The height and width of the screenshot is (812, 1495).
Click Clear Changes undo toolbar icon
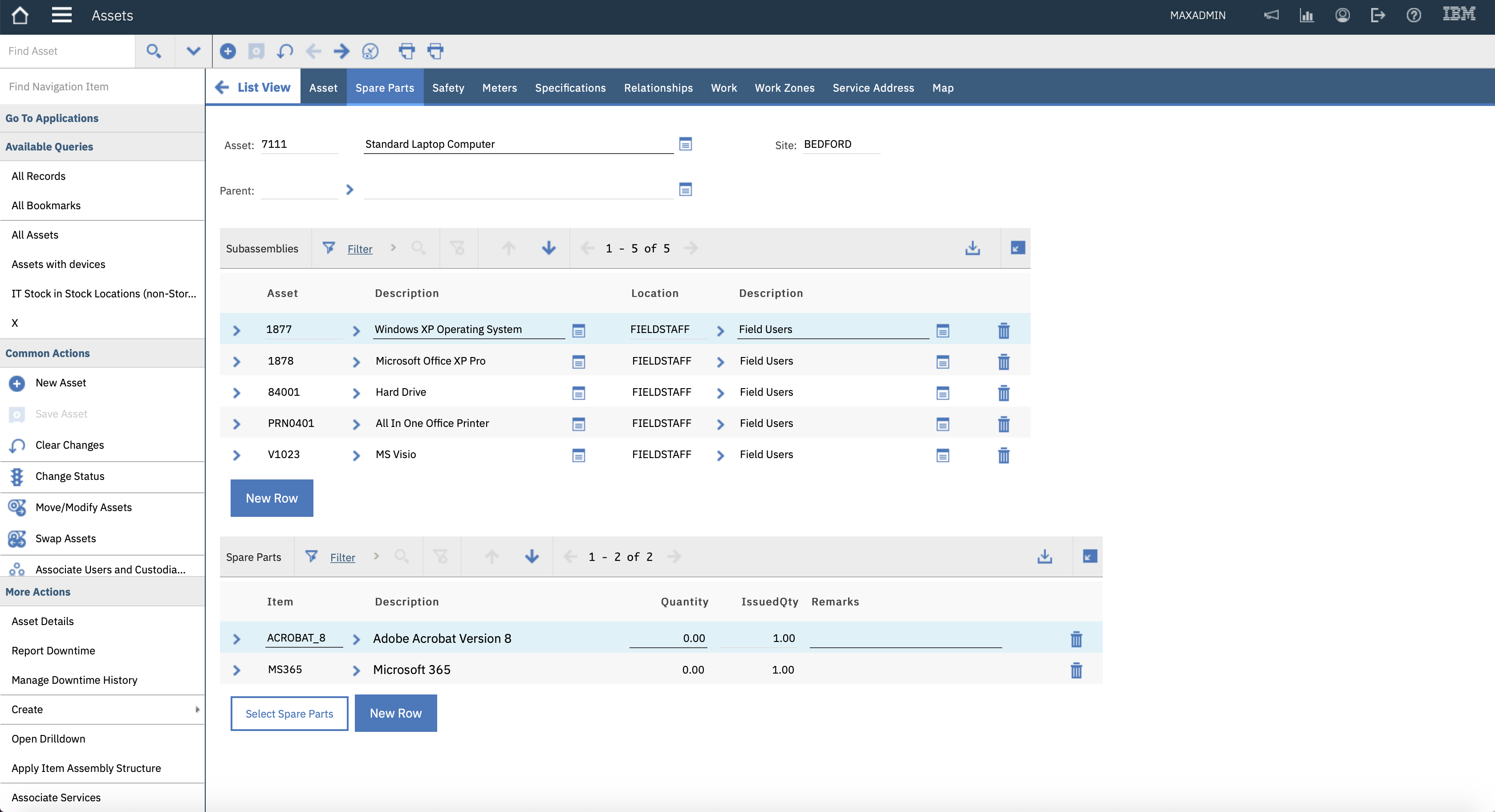284,51
